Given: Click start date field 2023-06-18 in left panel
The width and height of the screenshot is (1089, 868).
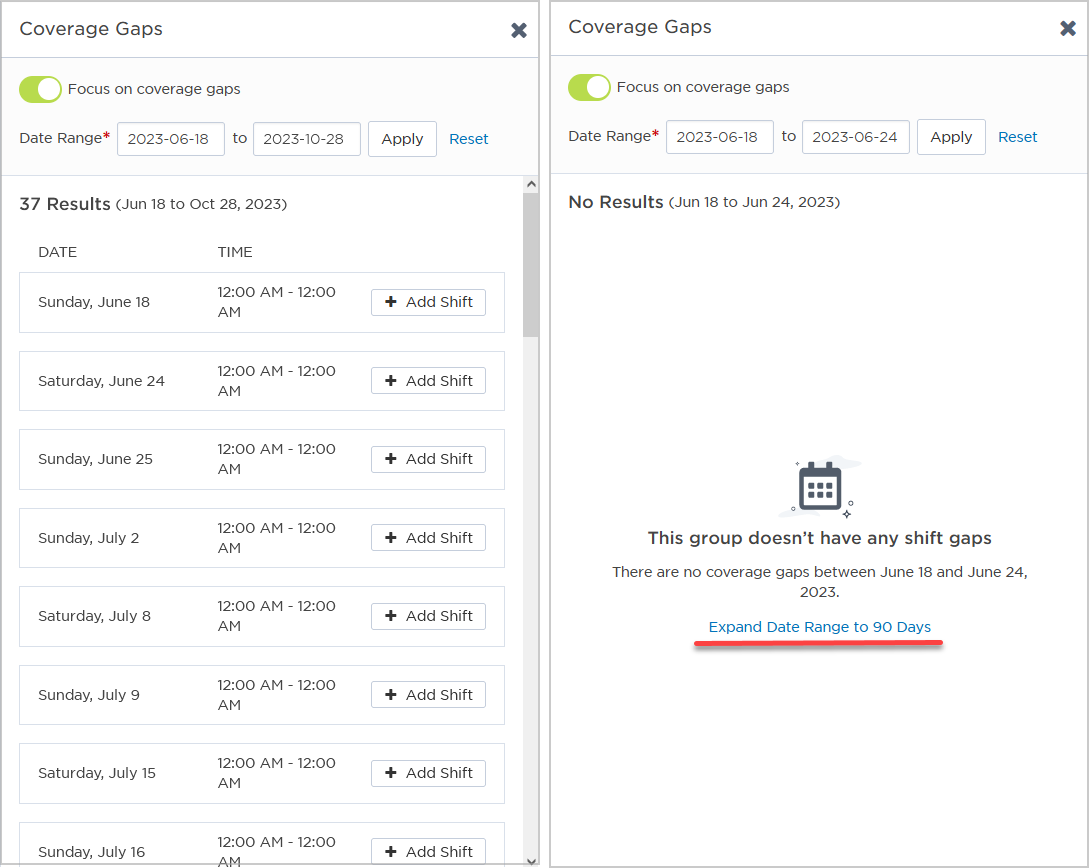Looking at the screenshot, I should pyautogui.click(x=171, y=139).
